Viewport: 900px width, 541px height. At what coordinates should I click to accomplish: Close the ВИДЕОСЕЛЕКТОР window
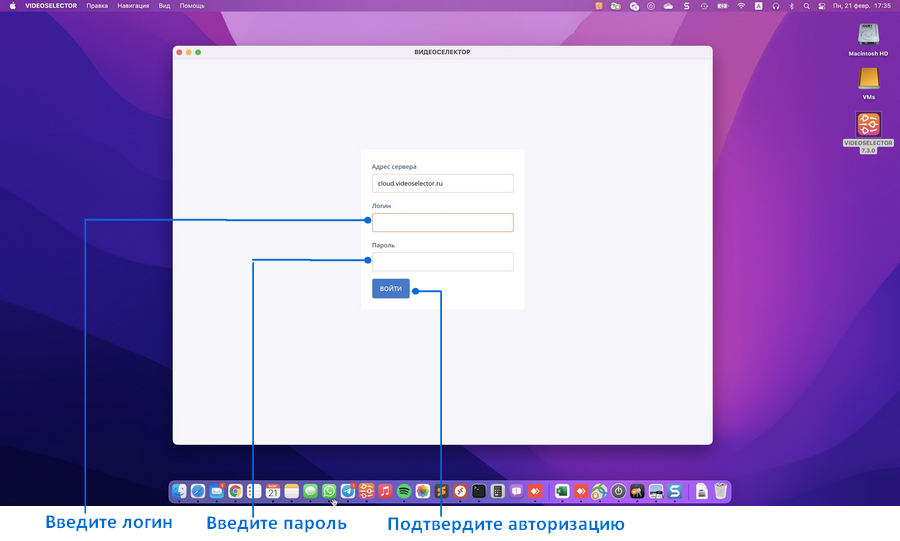(180, 52)
